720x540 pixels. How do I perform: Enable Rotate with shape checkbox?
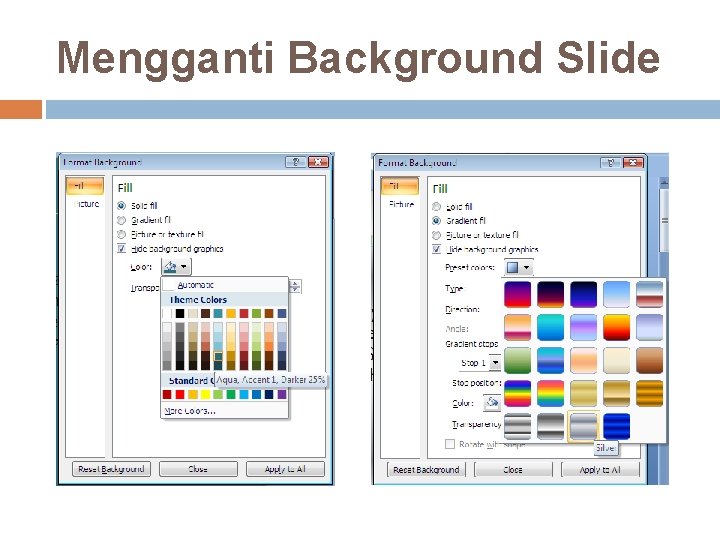[x=450, y=444]
